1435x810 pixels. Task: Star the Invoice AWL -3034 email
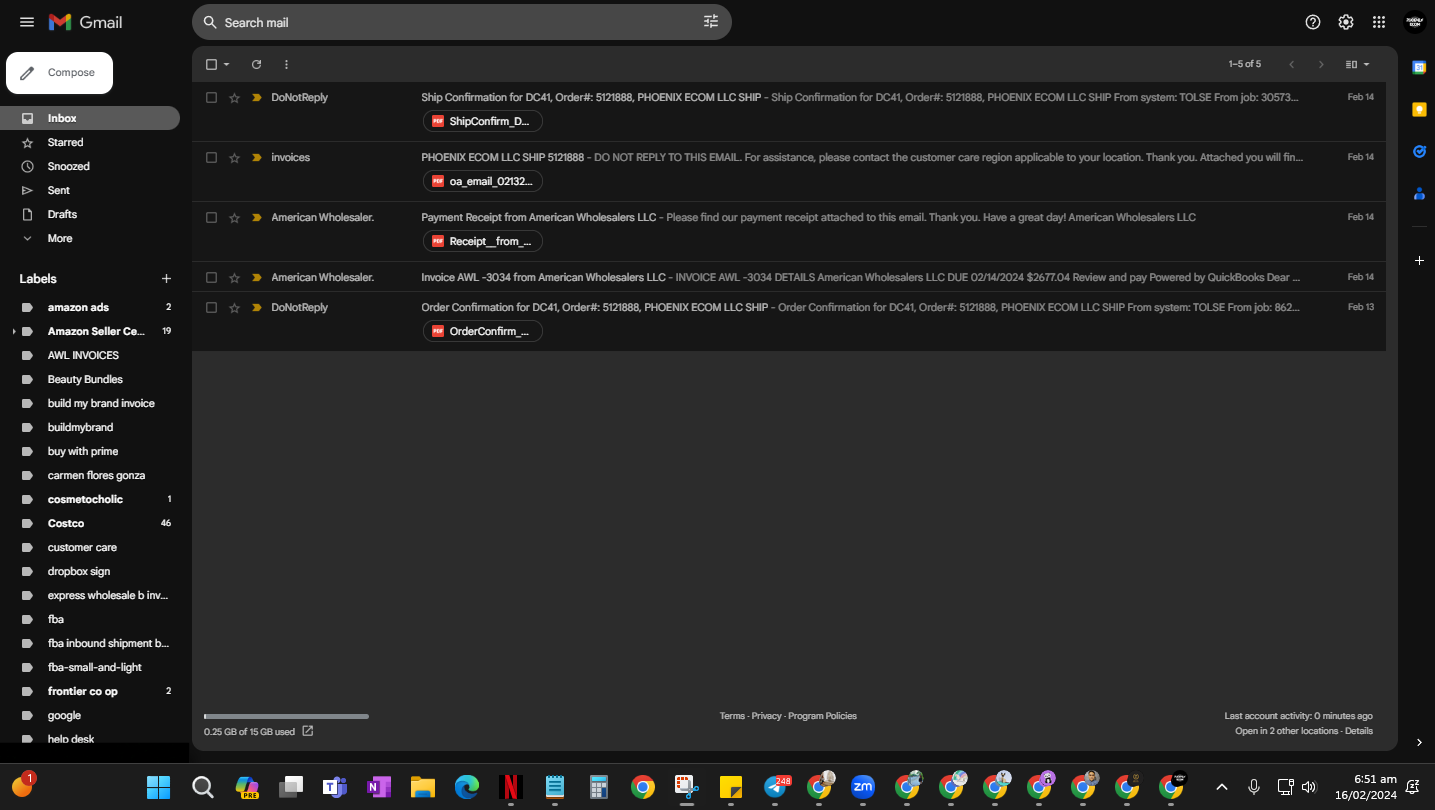(x=234, y=278)
